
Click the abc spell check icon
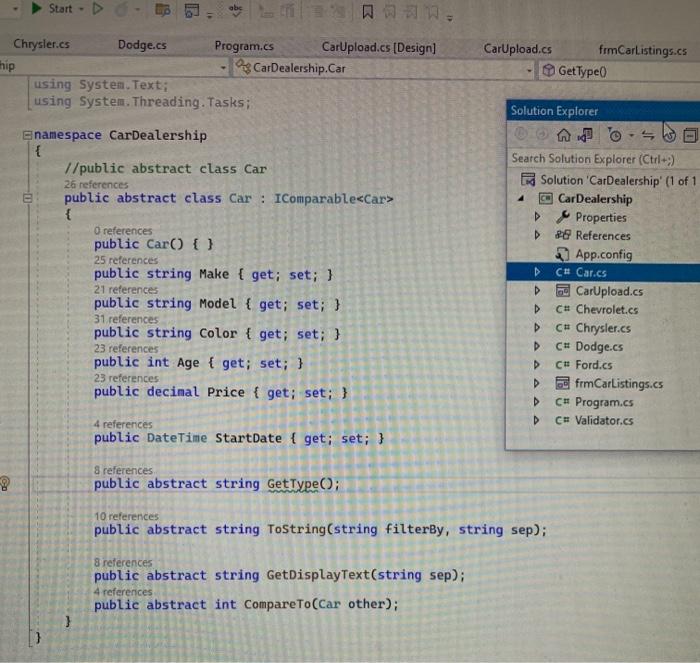(235, 10)
